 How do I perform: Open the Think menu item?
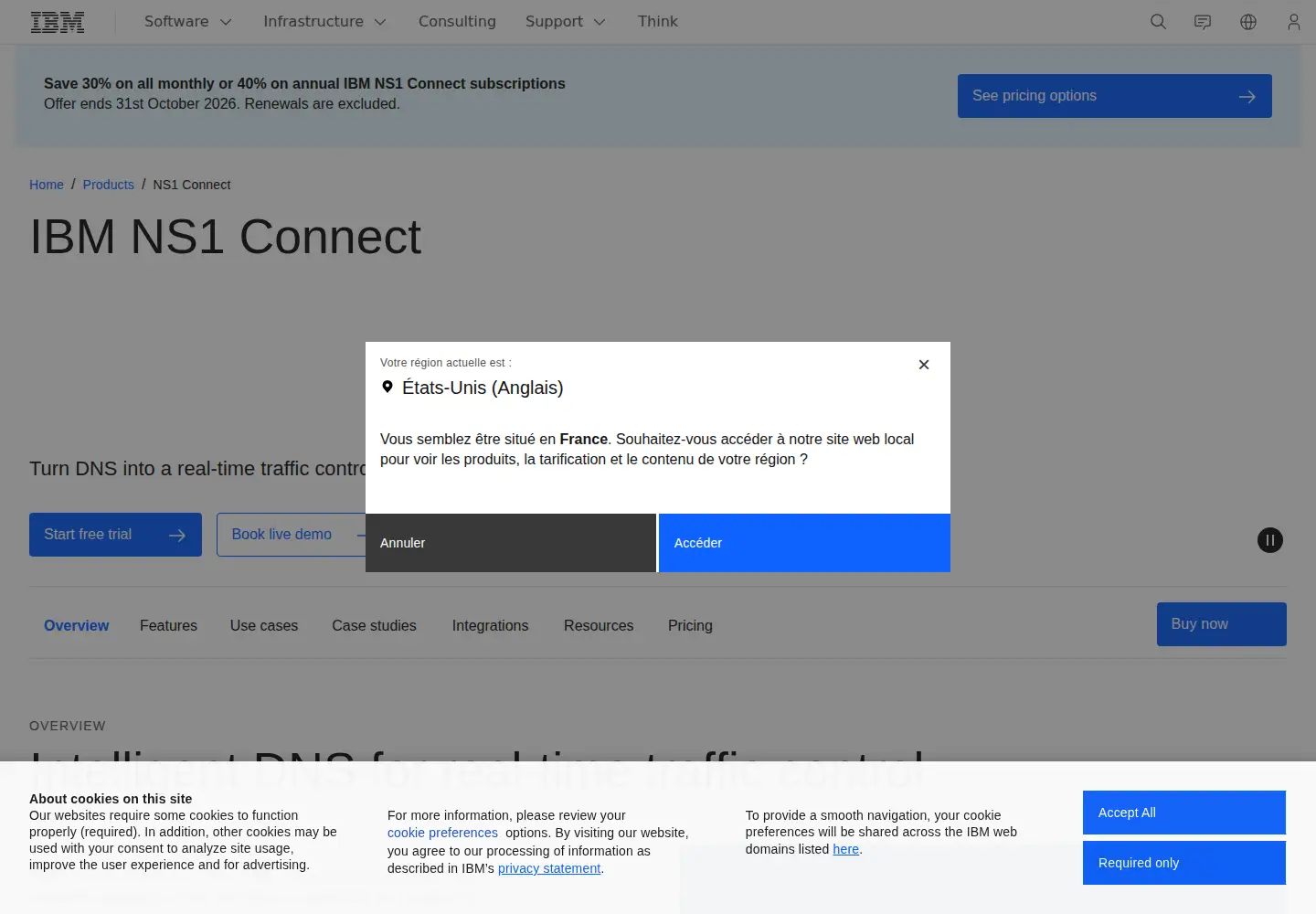click(658, 22)
